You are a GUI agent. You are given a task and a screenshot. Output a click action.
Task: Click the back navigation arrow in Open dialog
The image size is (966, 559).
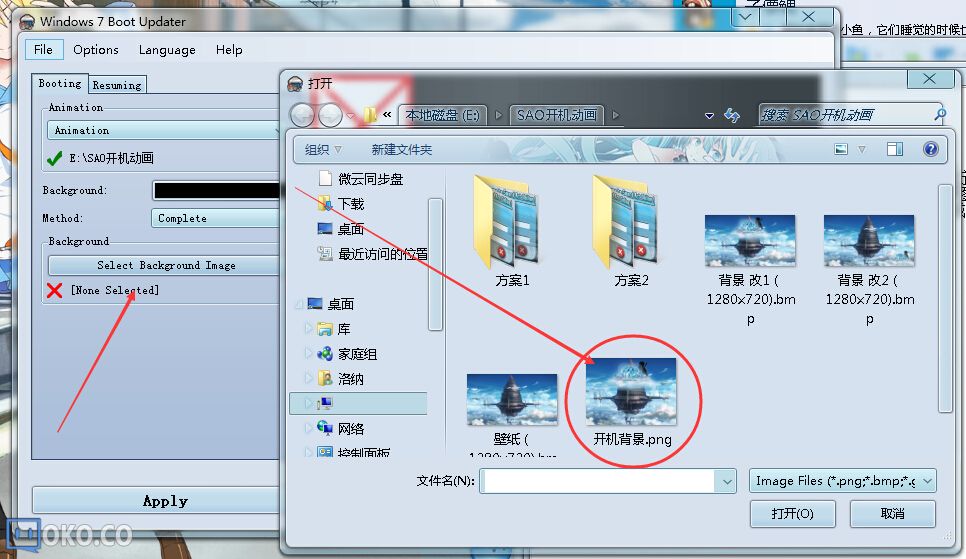point(302,115)
